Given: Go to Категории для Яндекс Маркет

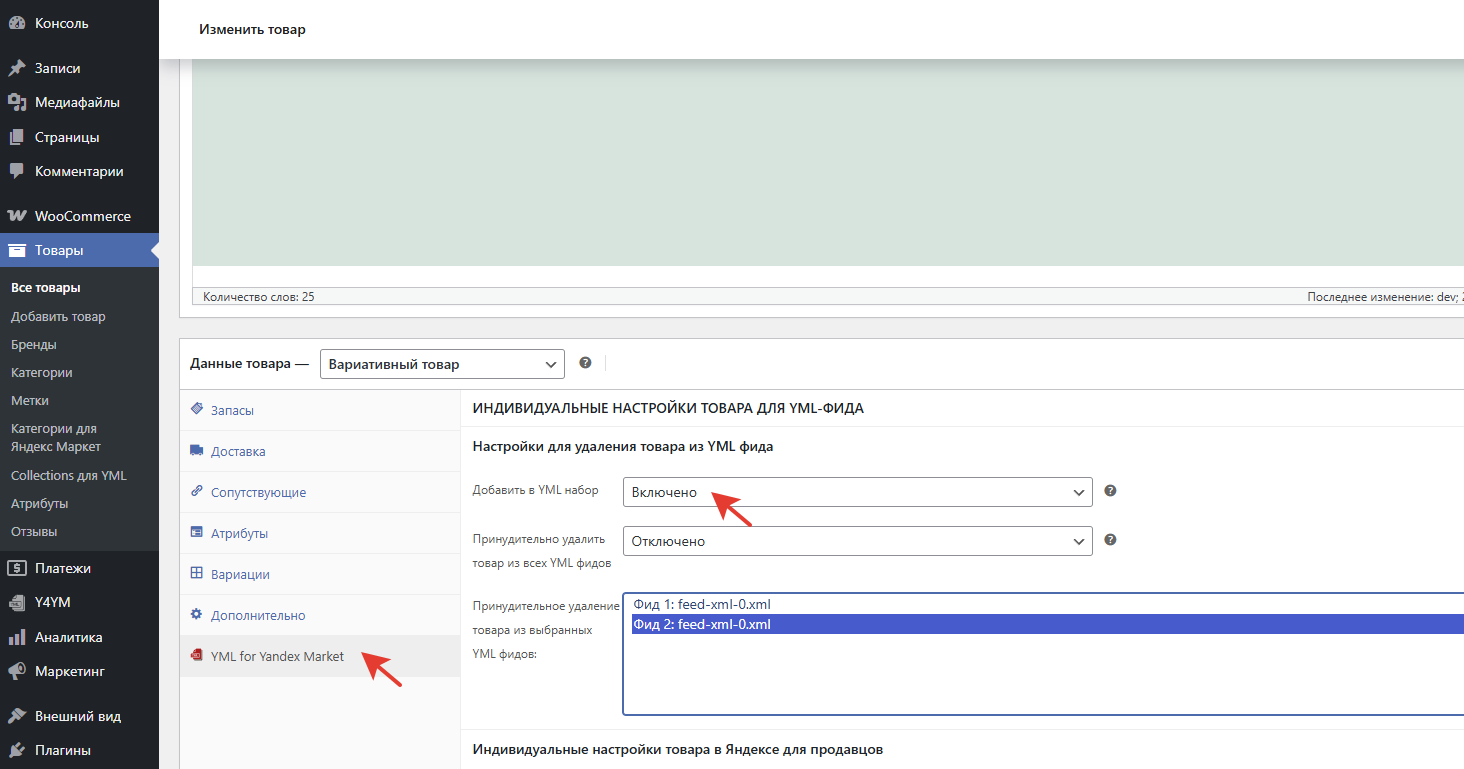Looking at the screenshot, I should 56,437.
